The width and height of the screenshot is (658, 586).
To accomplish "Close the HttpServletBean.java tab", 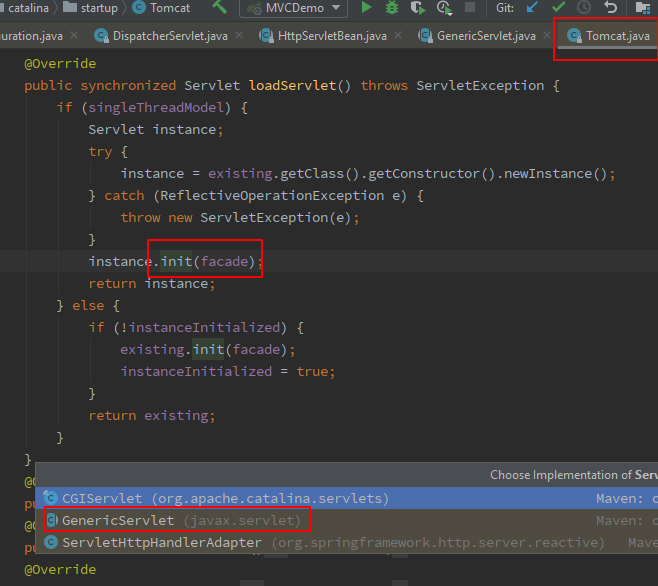I will pyautogui.click(x=398, y=36).
